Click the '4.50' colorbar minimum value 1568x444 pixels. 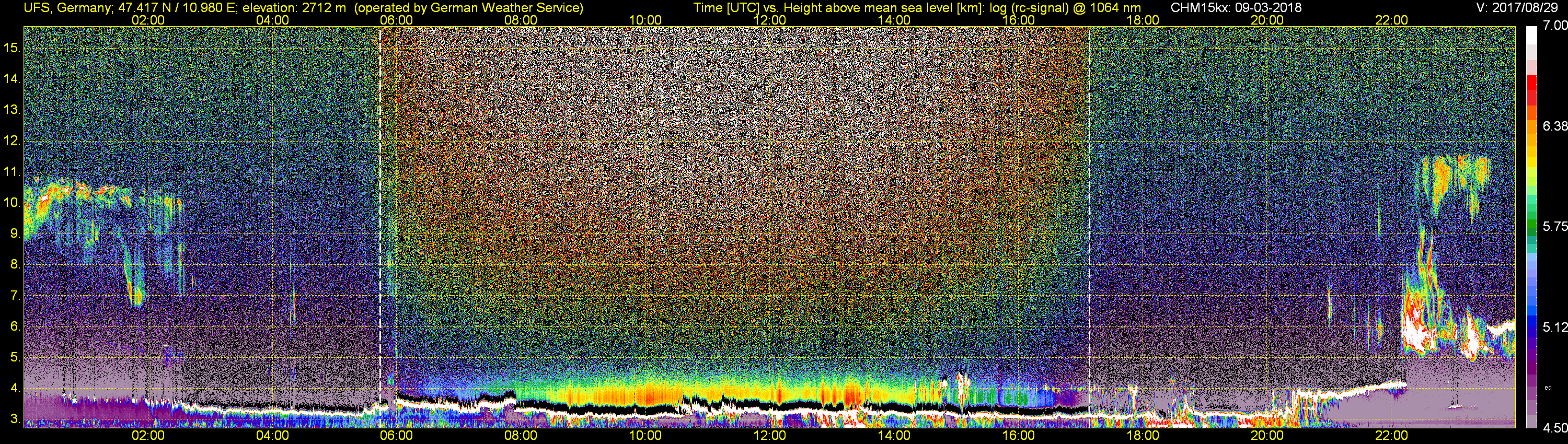[1555, 428]
